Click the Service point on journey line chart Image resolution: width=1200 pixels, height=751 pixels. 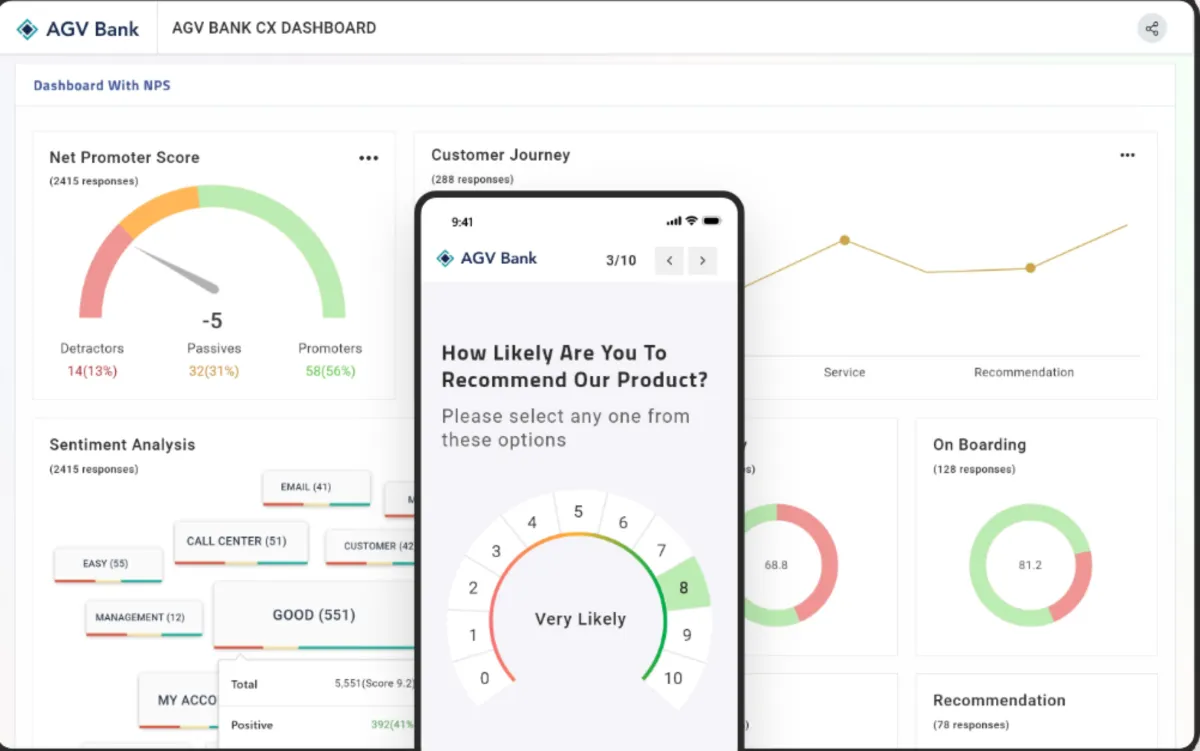(844, 240)
